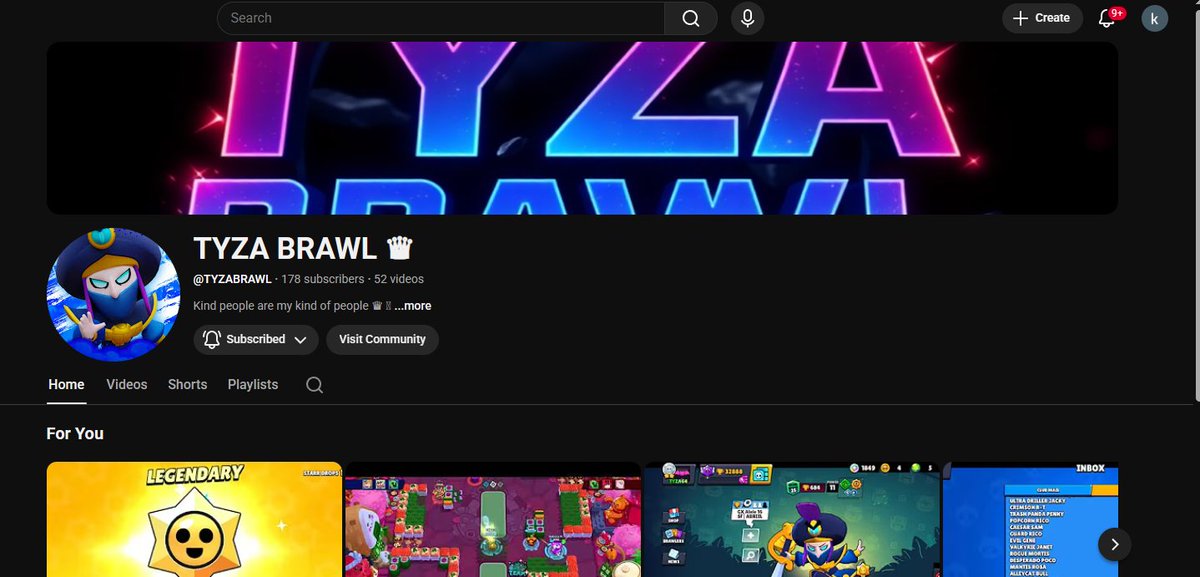1200x577 pixels.
Task: Click the @TYZABRAWL handle text
Action: 232,279
